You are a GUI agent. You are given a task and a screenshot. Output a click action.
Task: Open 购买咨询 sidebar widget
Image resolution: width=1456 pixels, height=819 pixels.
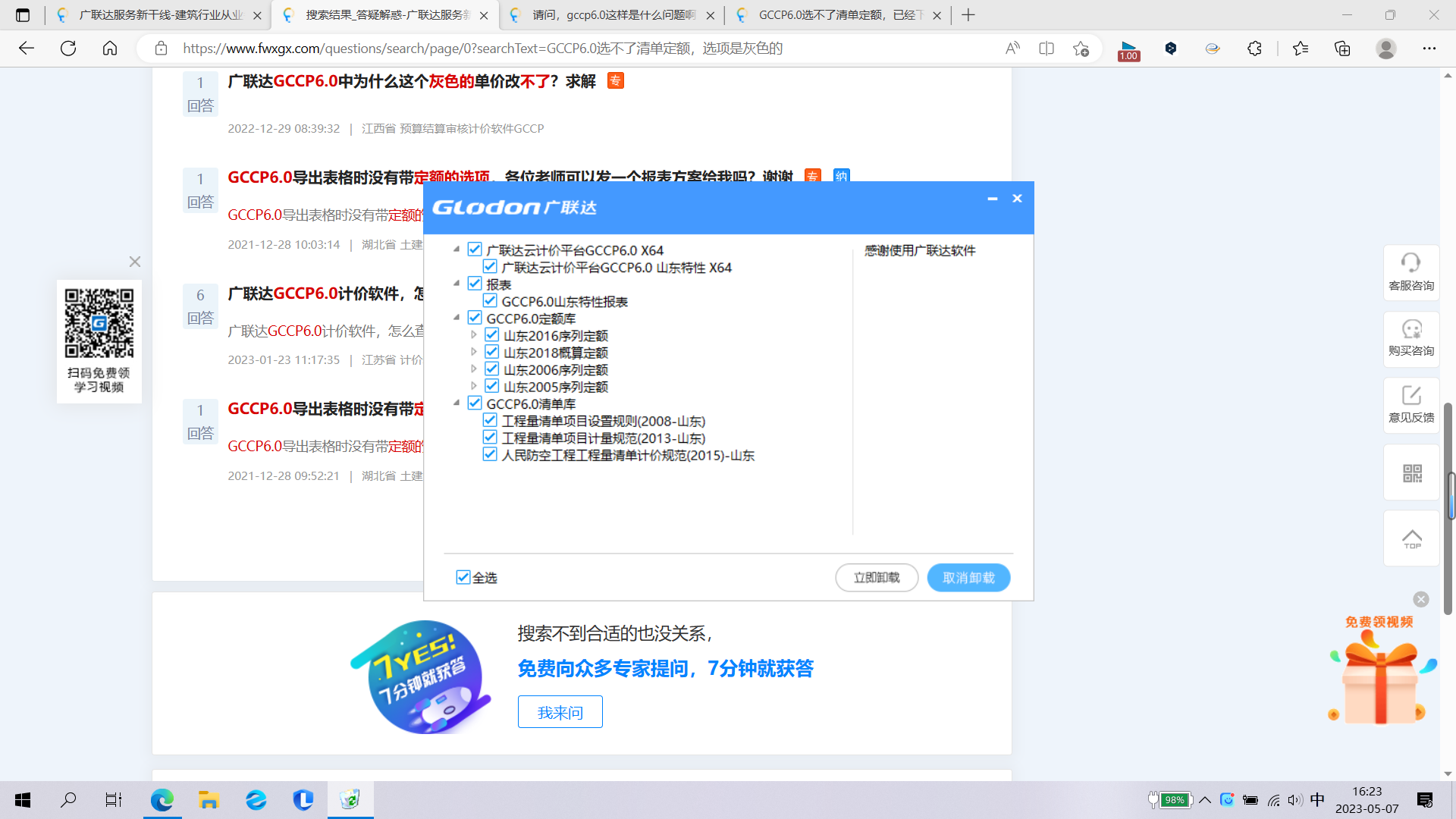(1411, 339)
